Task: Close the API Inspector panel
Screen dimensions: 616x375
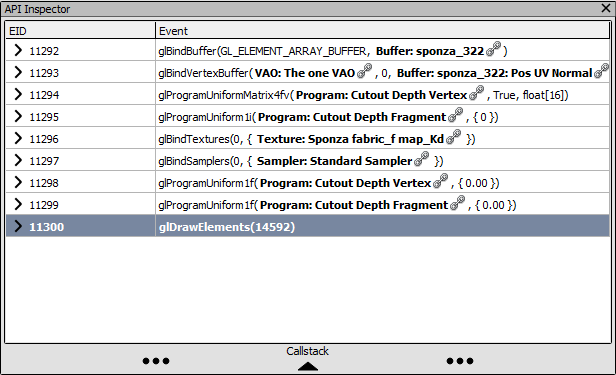Action: coord(606,8)
